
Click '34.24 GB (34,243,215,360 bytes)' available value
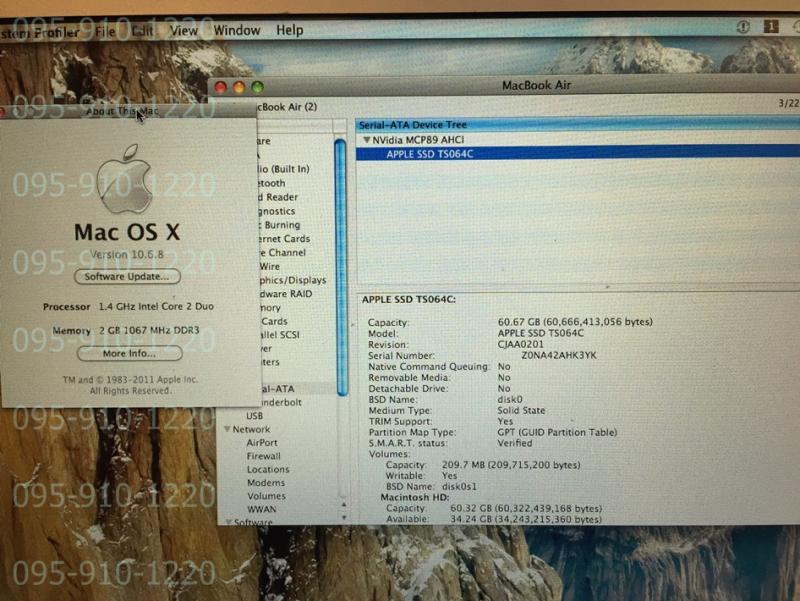pos(526,519)
